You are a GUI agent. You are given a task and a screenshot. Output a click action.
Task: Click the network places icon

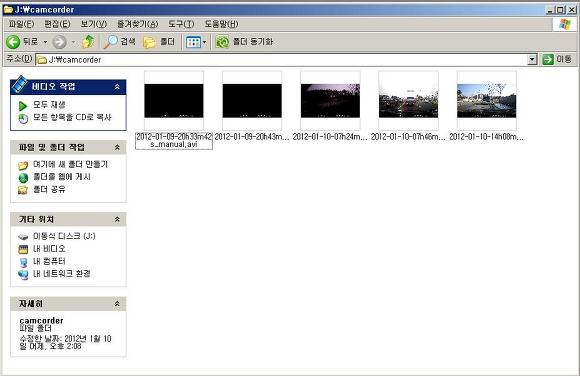point(23,275)
